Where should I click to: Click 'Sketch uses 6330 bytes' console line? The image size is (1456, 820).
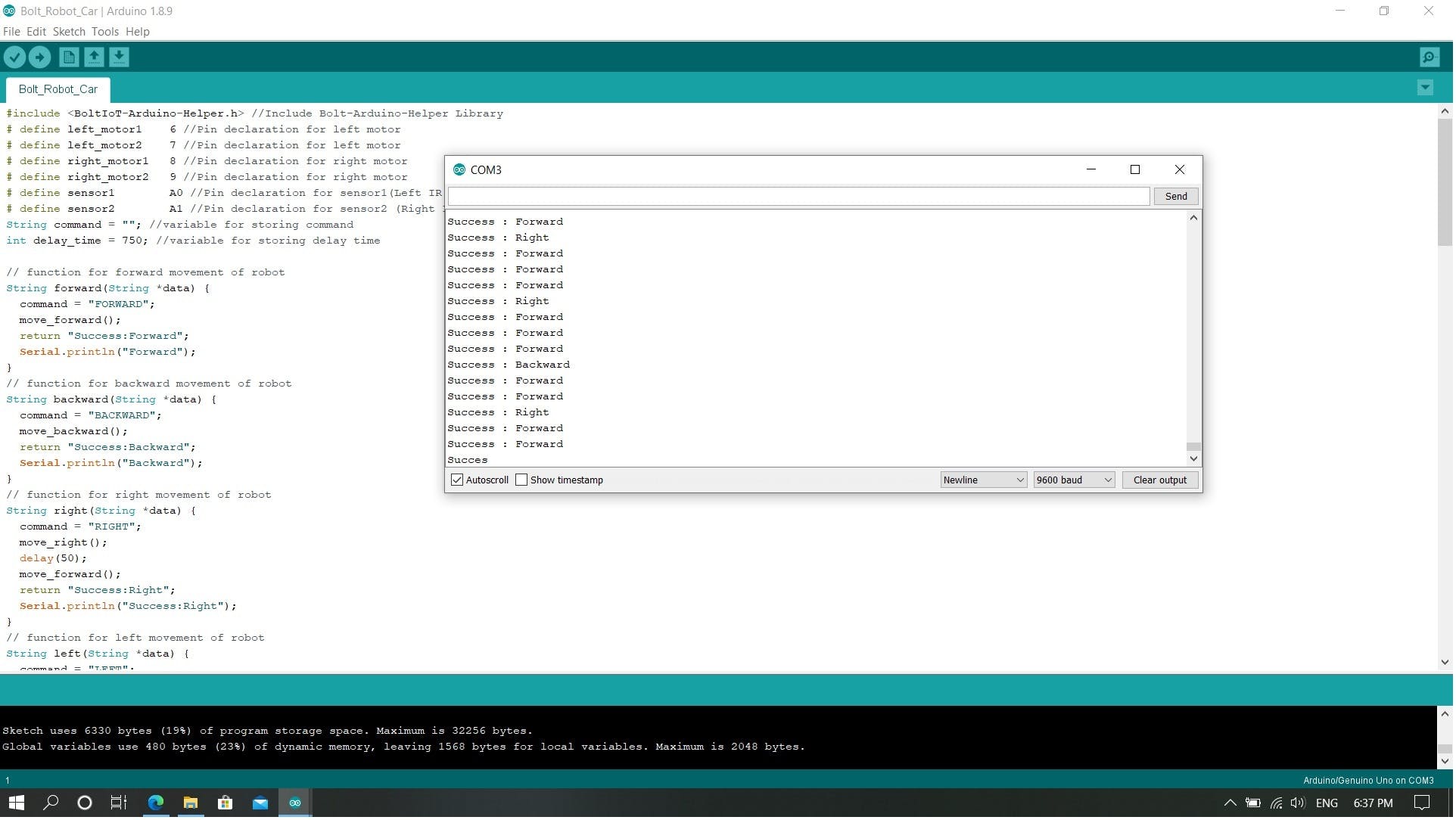tap(267, 731)
